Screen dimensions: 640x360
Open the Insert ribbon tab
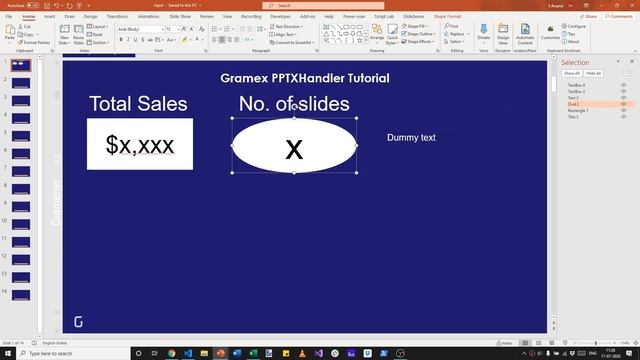click(49, 16)
